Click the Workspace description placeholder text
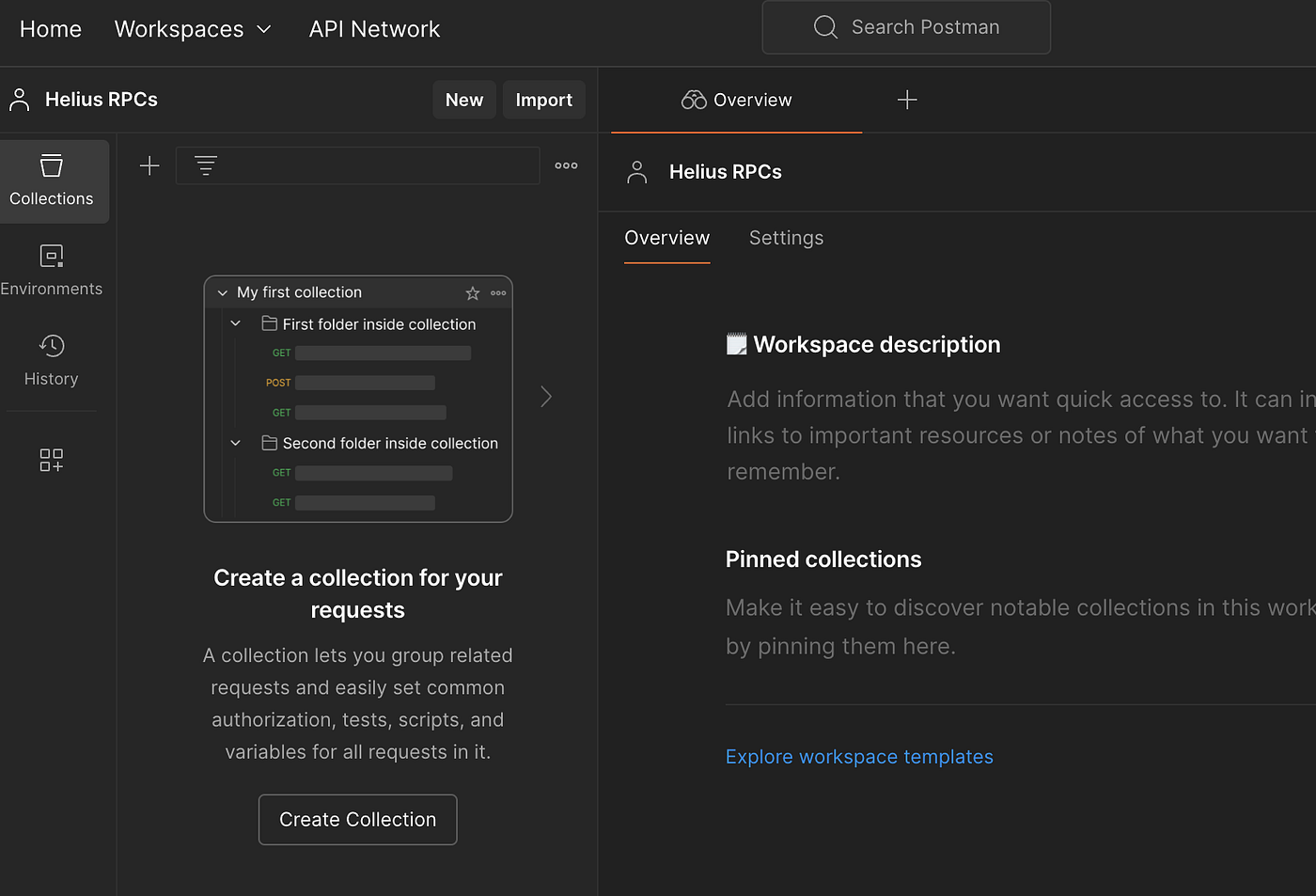This screenshot has width=1316, height=896. pos(1021,435)
